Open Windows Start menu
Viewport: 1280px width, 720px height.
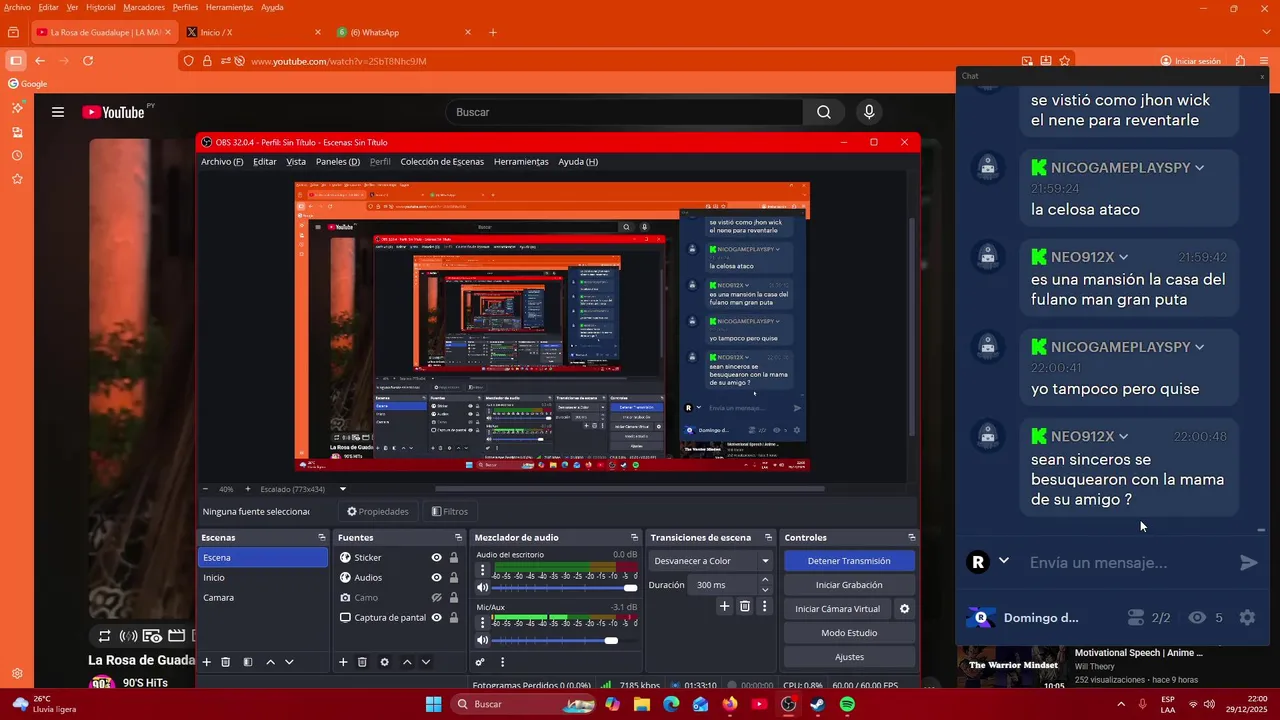coord(433,704)
